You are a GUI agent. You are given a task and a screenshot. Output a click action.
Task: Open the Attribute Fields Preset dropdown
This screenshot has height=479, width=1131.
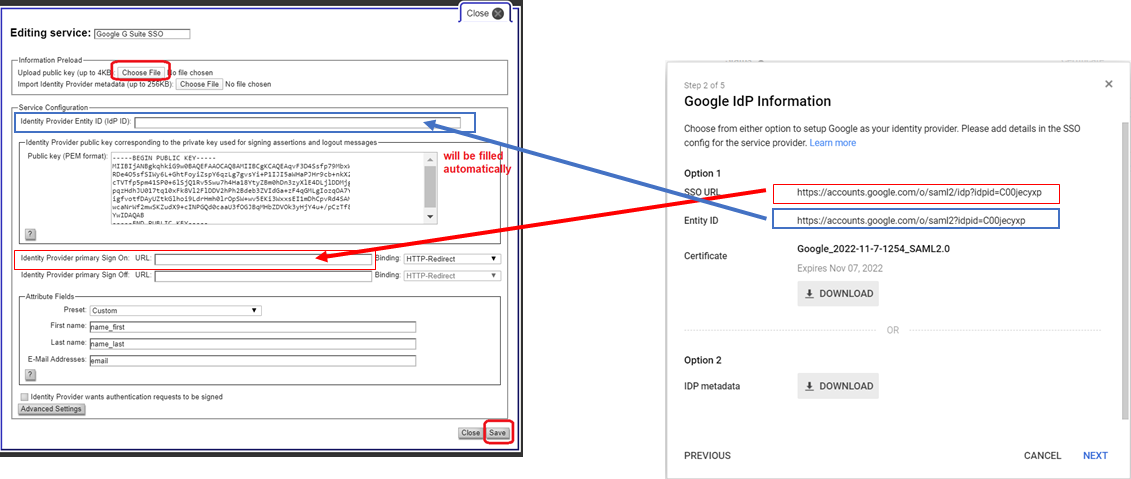[175, 311]
